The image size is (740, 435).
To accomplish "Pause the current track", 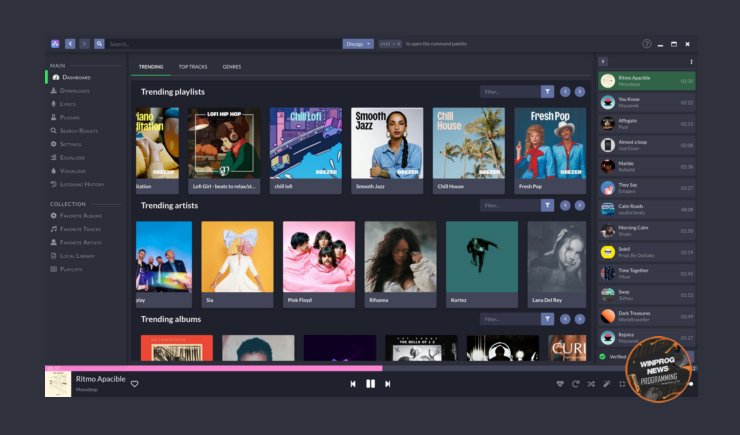I will pyautogui.click(x=370, y=384).
